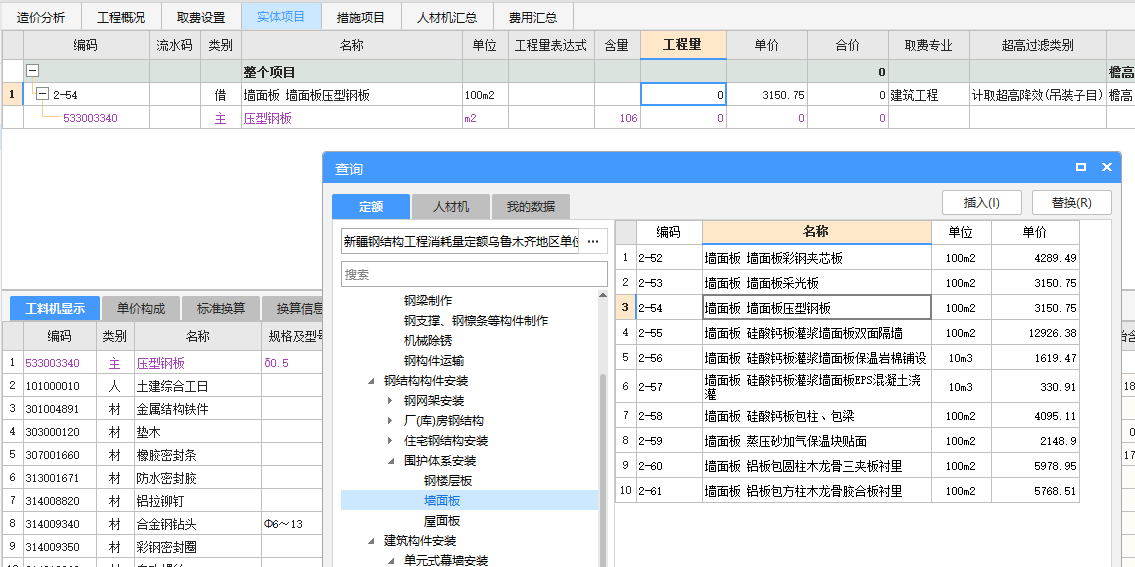
Task: Click the ellipsis button beside library name
Action: pos(593,242)
